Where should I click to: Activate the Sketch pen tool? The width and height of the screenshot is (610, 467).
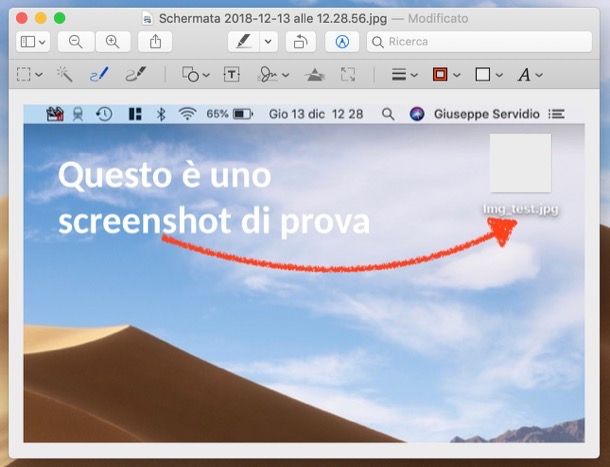99,74
